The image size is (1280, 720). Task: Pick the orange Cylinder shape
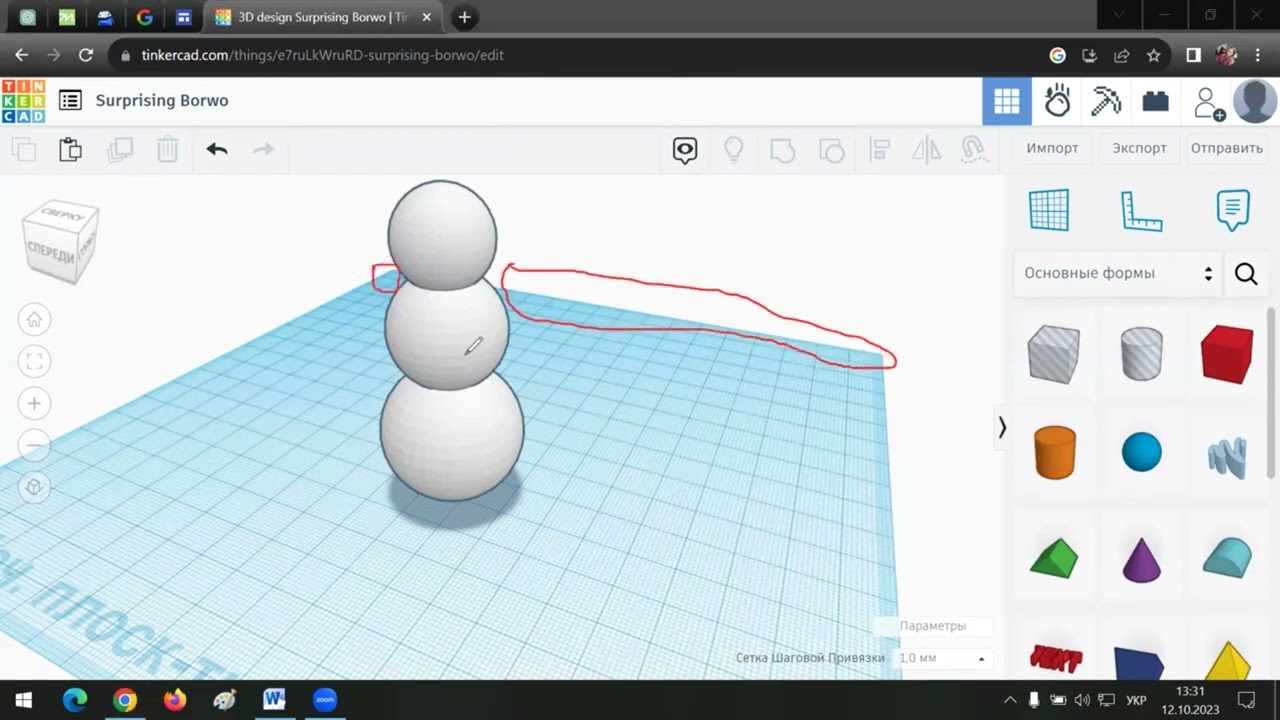pyautogui.click(x=1054, y=452)
